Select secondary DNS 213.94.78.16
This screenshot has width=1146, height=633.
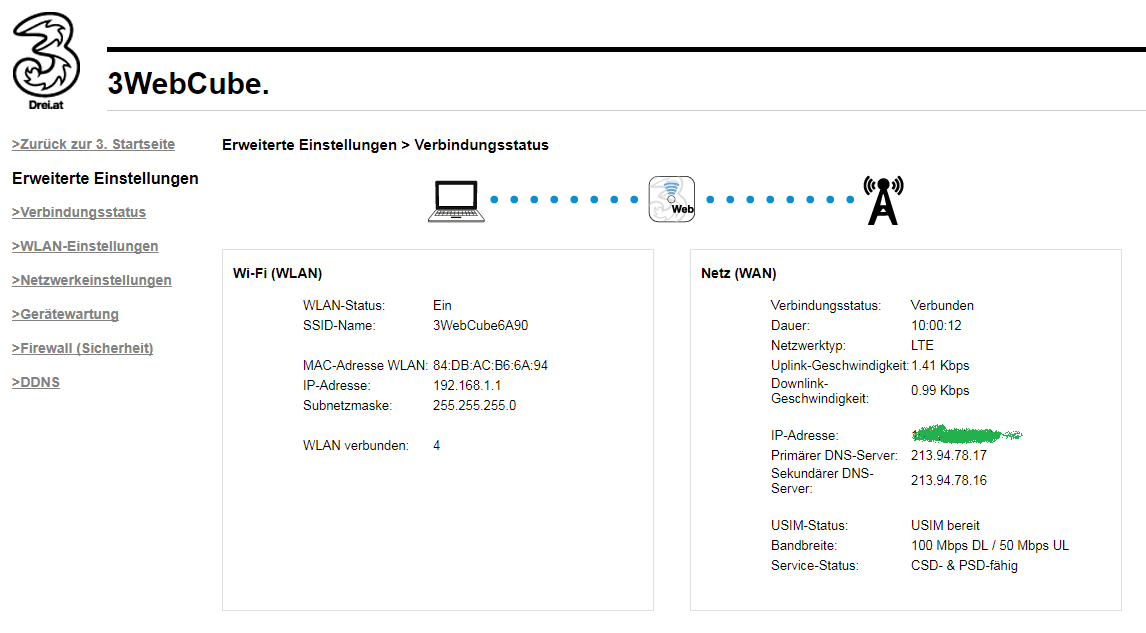[949, 480]
